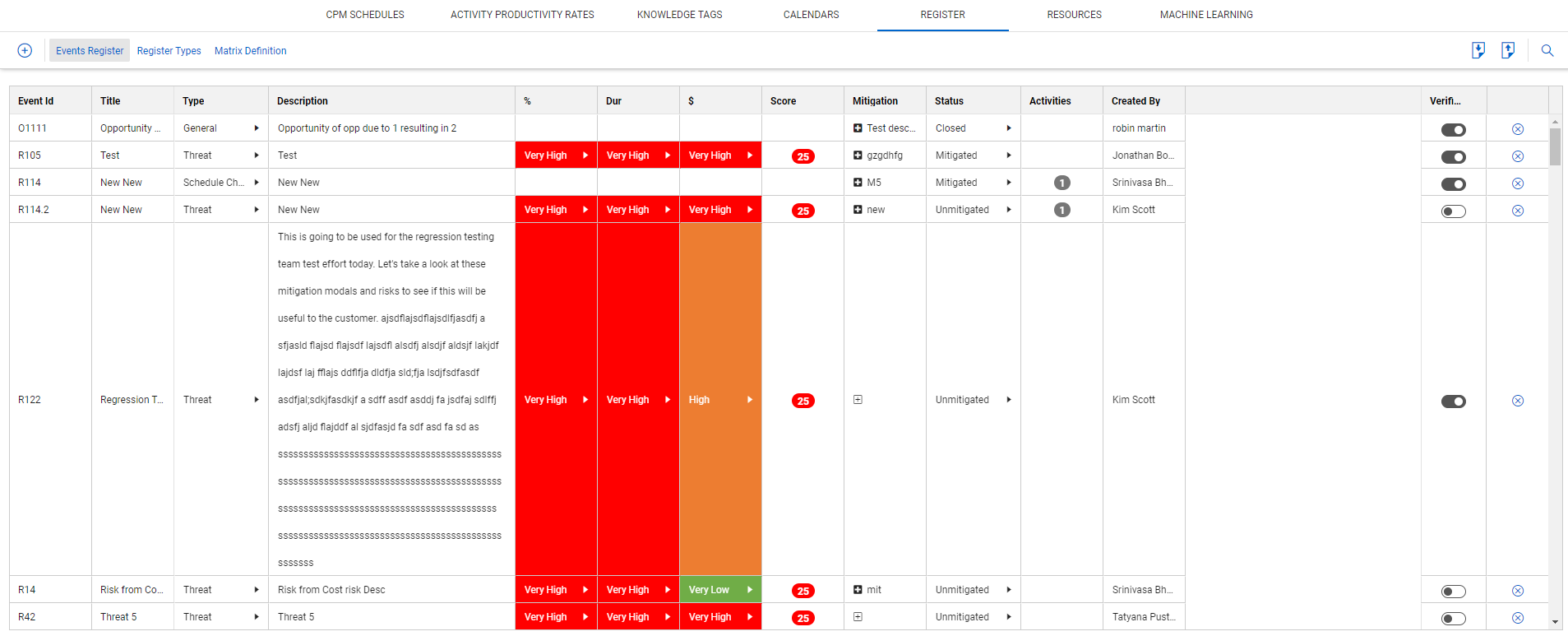Open the search magnifier icon
Image resolution: width=1568 pixels, height=636 pixels.
(x=1547, y=51)
